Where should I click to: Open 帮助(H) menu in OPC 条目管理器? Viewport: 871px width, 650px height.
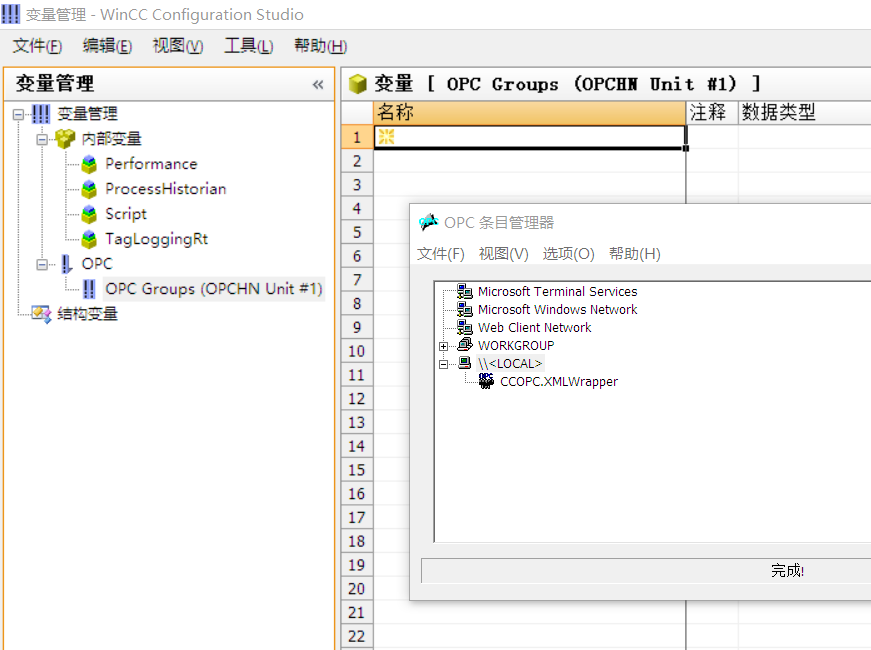(634, 254)
